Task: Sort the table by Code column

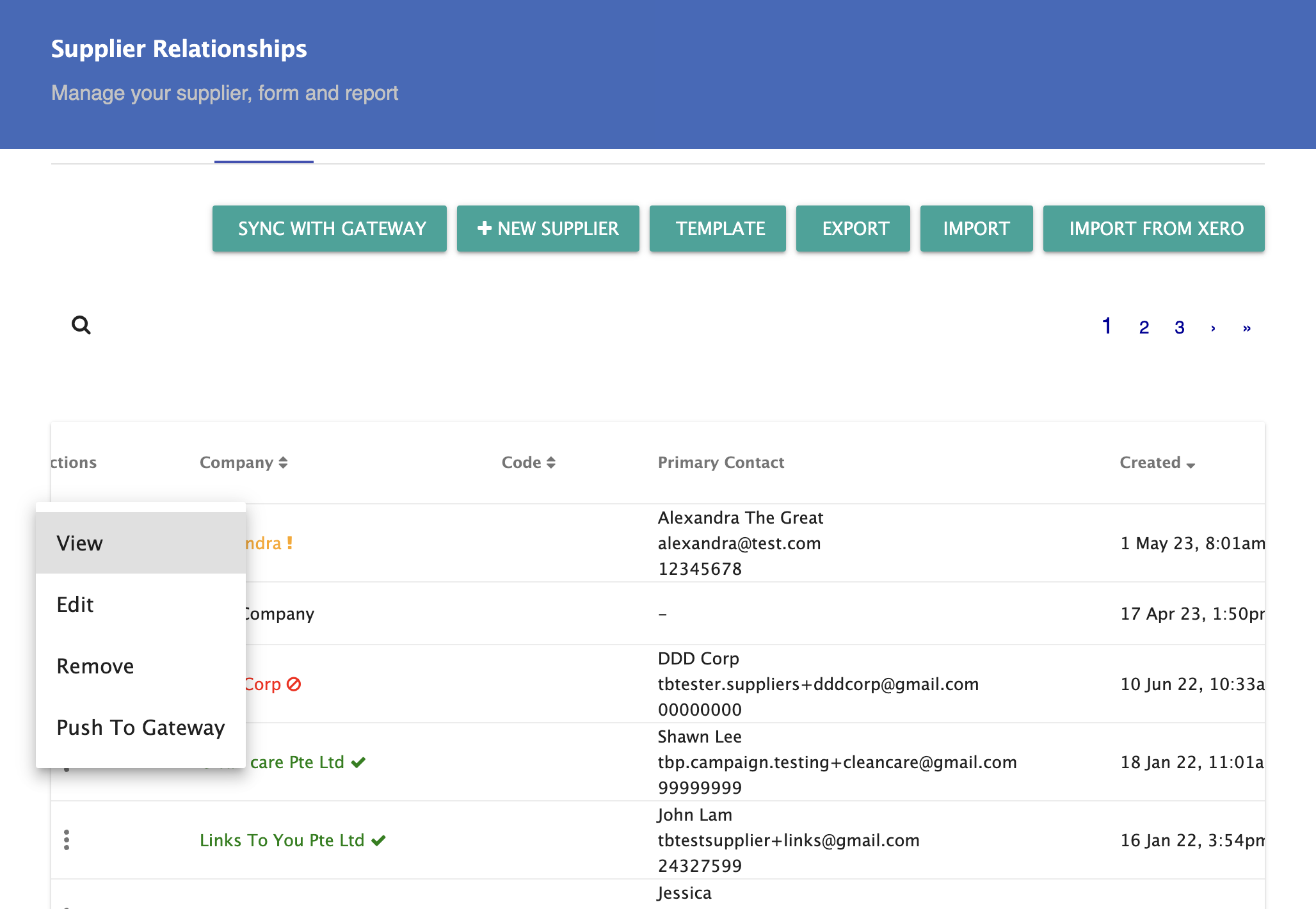Action: (528, 462)
